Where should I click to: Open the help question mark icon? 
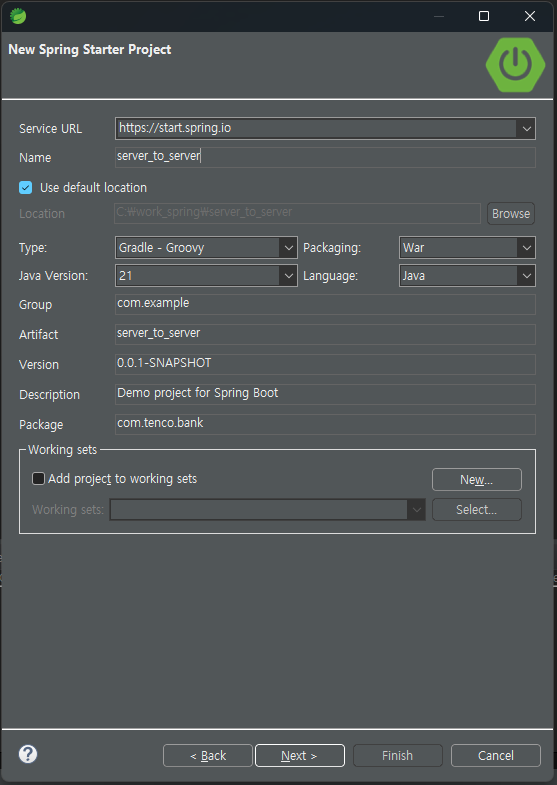tap(28, 754)
